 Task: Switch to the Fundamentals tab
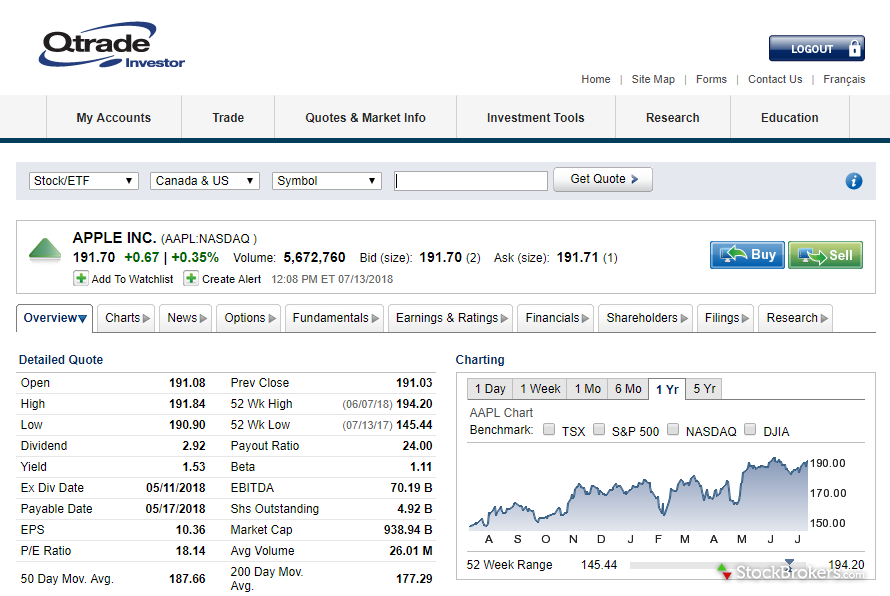point(335,318)
